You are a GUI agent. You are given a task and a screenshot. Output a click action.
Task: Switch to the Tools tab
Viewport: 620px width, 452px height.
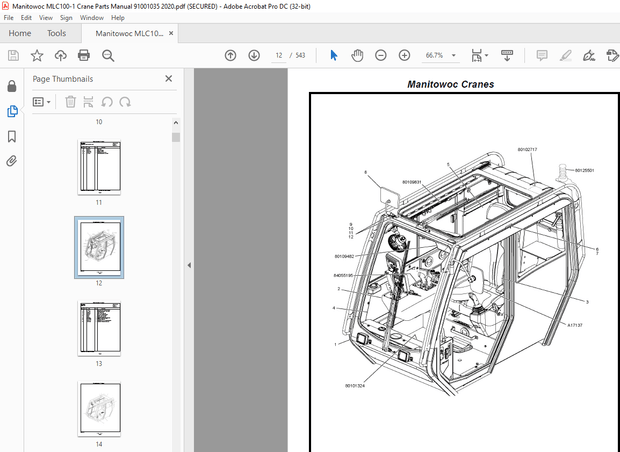click(x=57, y=33)
